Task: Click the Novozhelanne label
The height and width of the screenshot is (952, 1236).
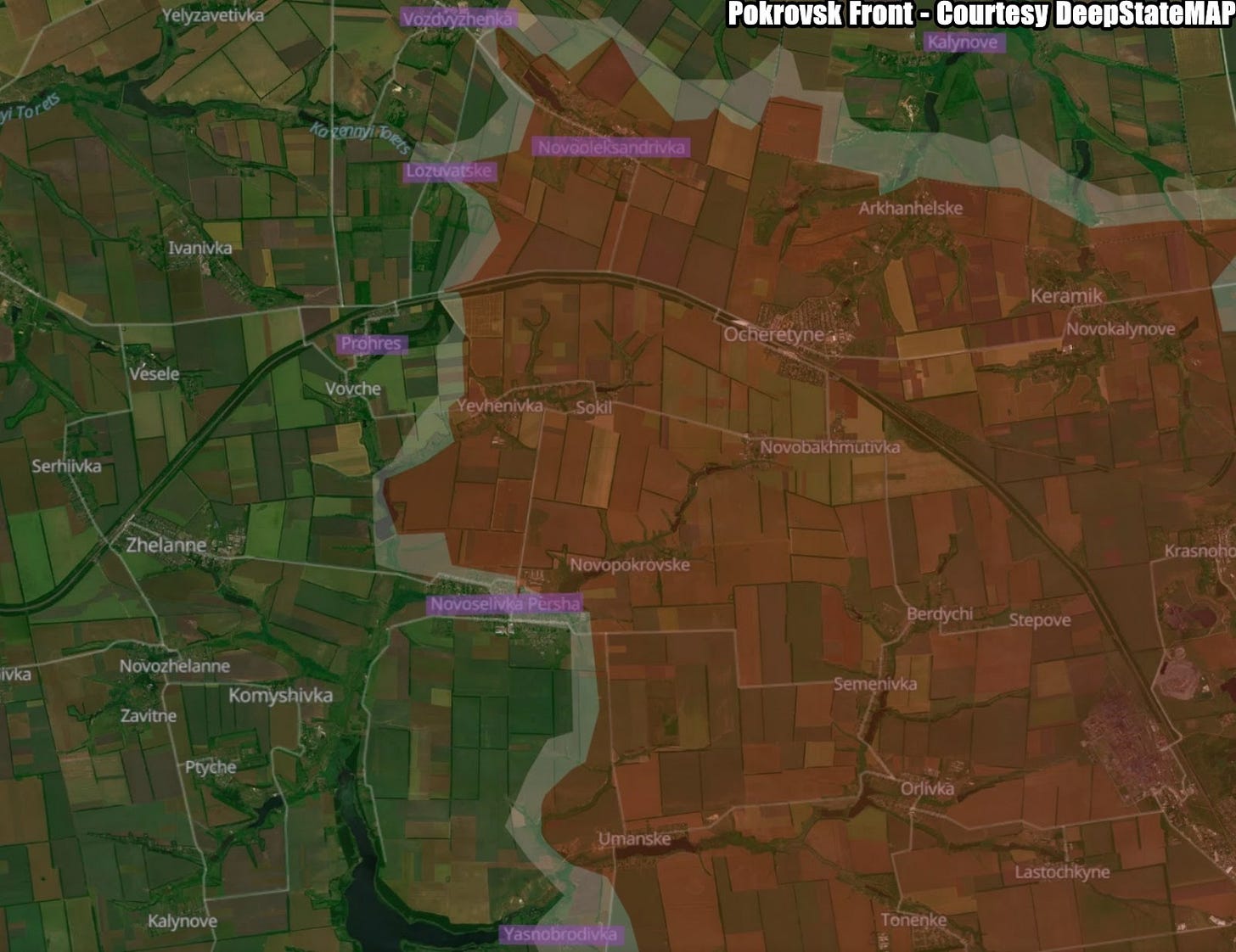Action: 174,666
